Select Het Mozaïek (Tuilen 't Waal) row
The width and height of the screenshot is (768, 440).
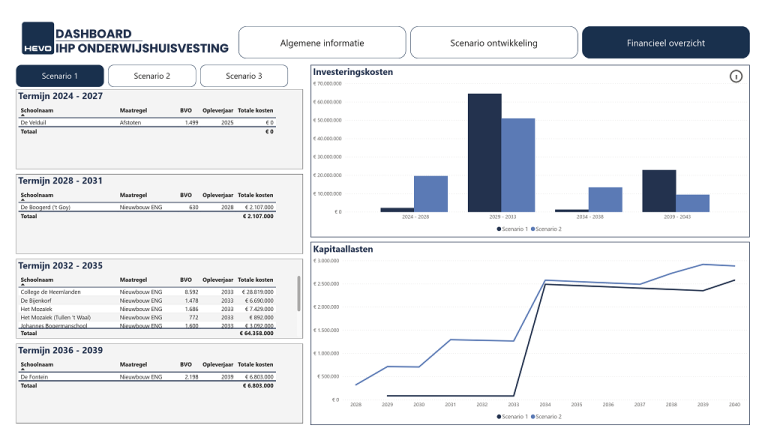click(147, 318)
